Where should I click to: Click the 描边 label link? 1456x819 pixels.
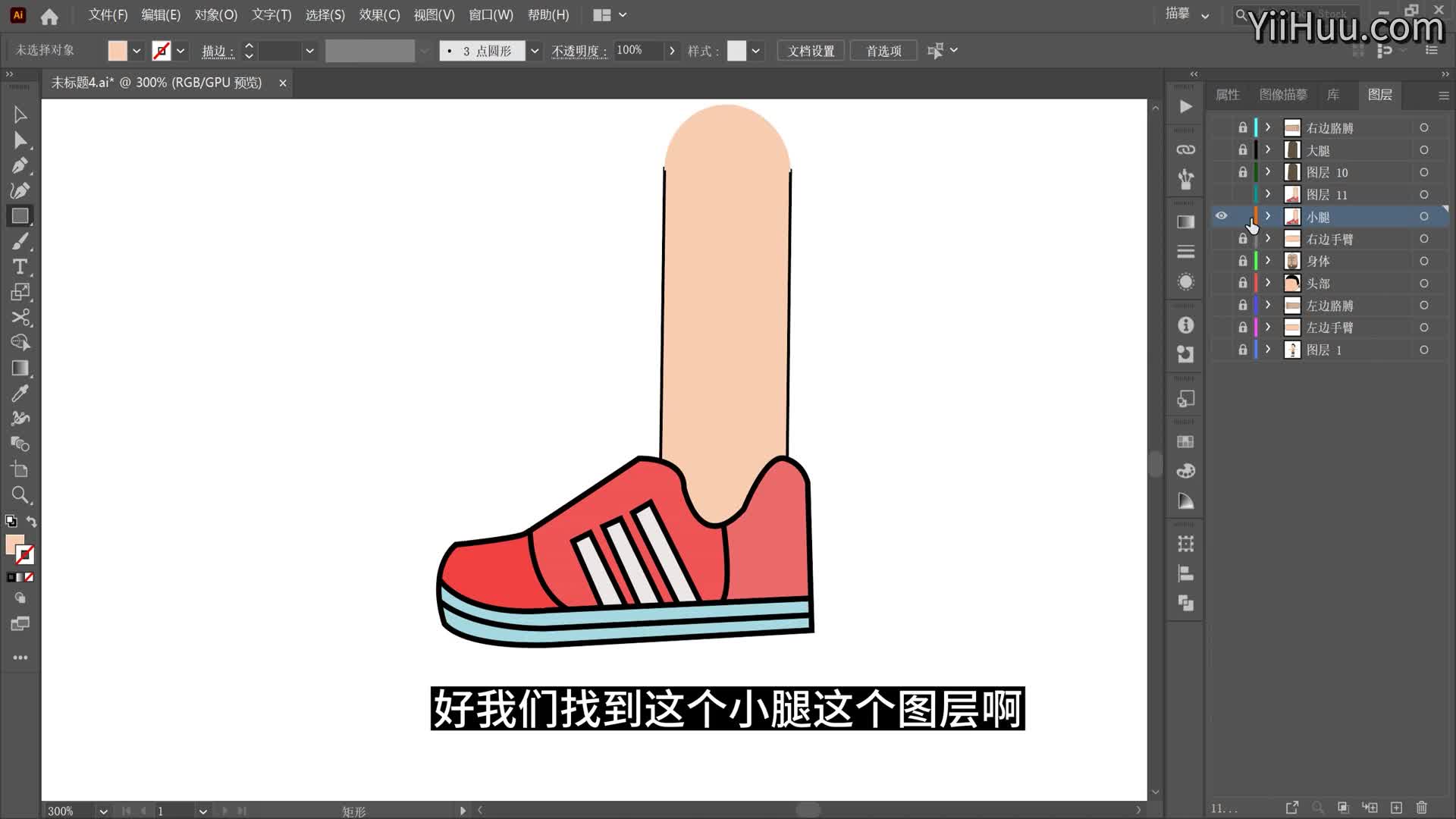[x=218, y=51]
